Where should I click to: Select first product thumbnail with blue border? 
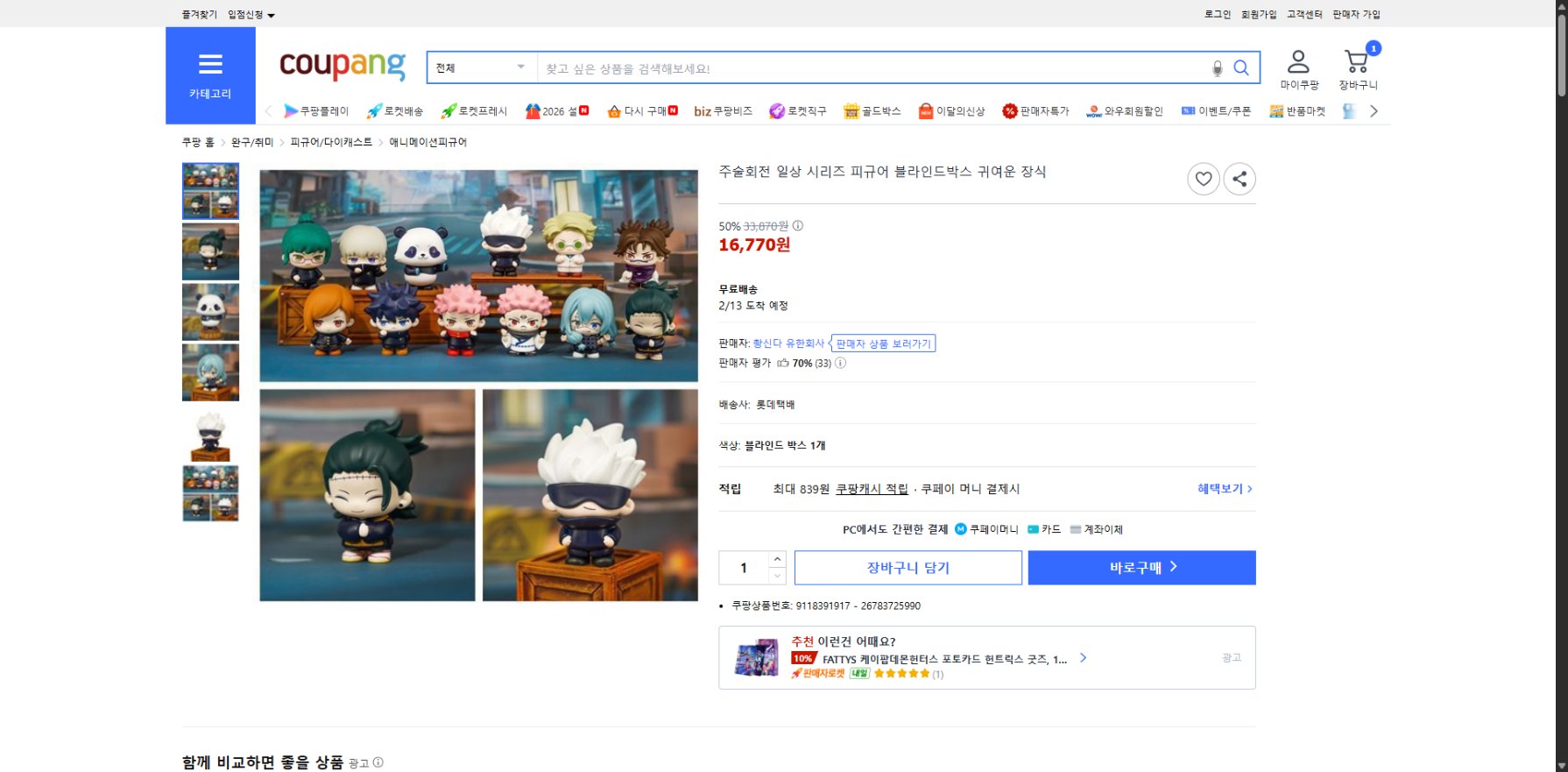[210, 191]
